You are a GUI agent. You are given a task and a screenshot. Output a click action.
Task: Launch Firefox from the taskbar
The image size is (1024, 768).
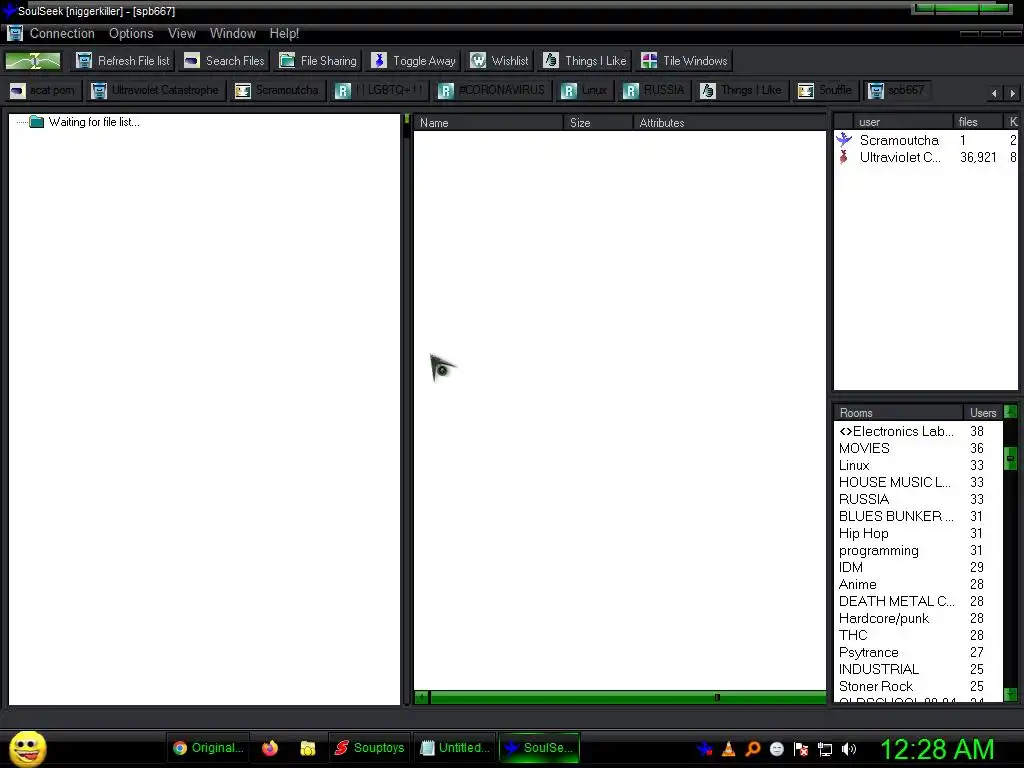tap(270, 748)
